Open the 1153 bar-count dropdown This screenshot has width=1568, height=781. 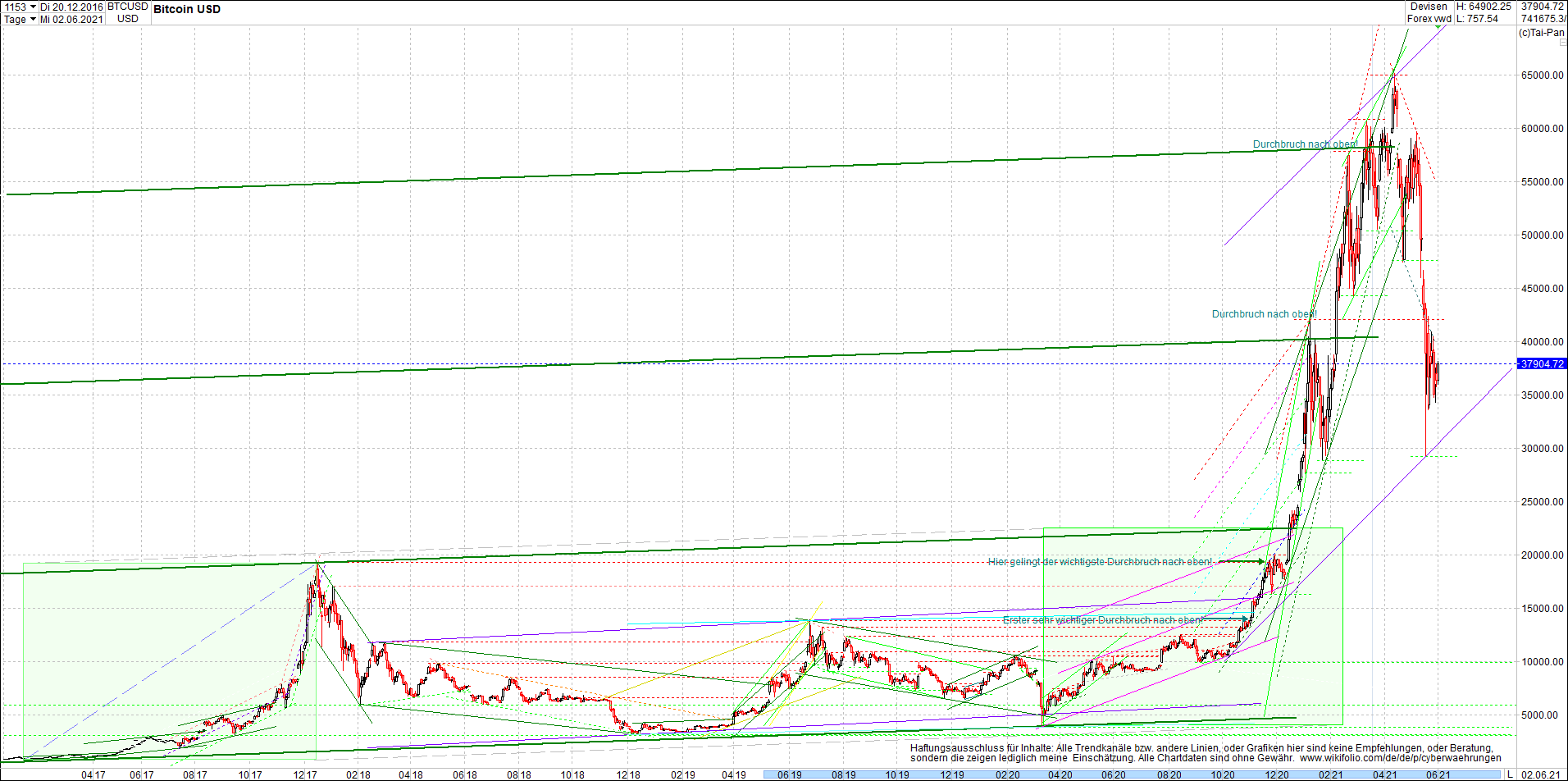[21, 7]
